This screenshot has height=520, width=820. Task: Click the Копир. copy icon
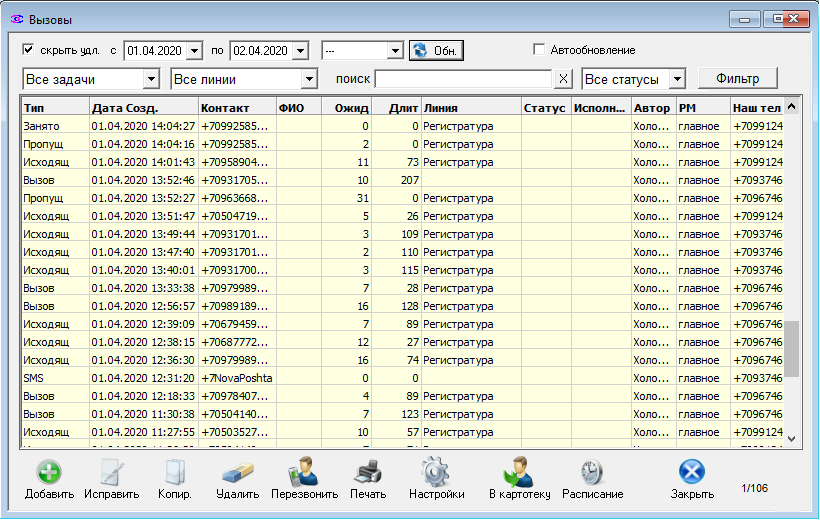[174, 472]
